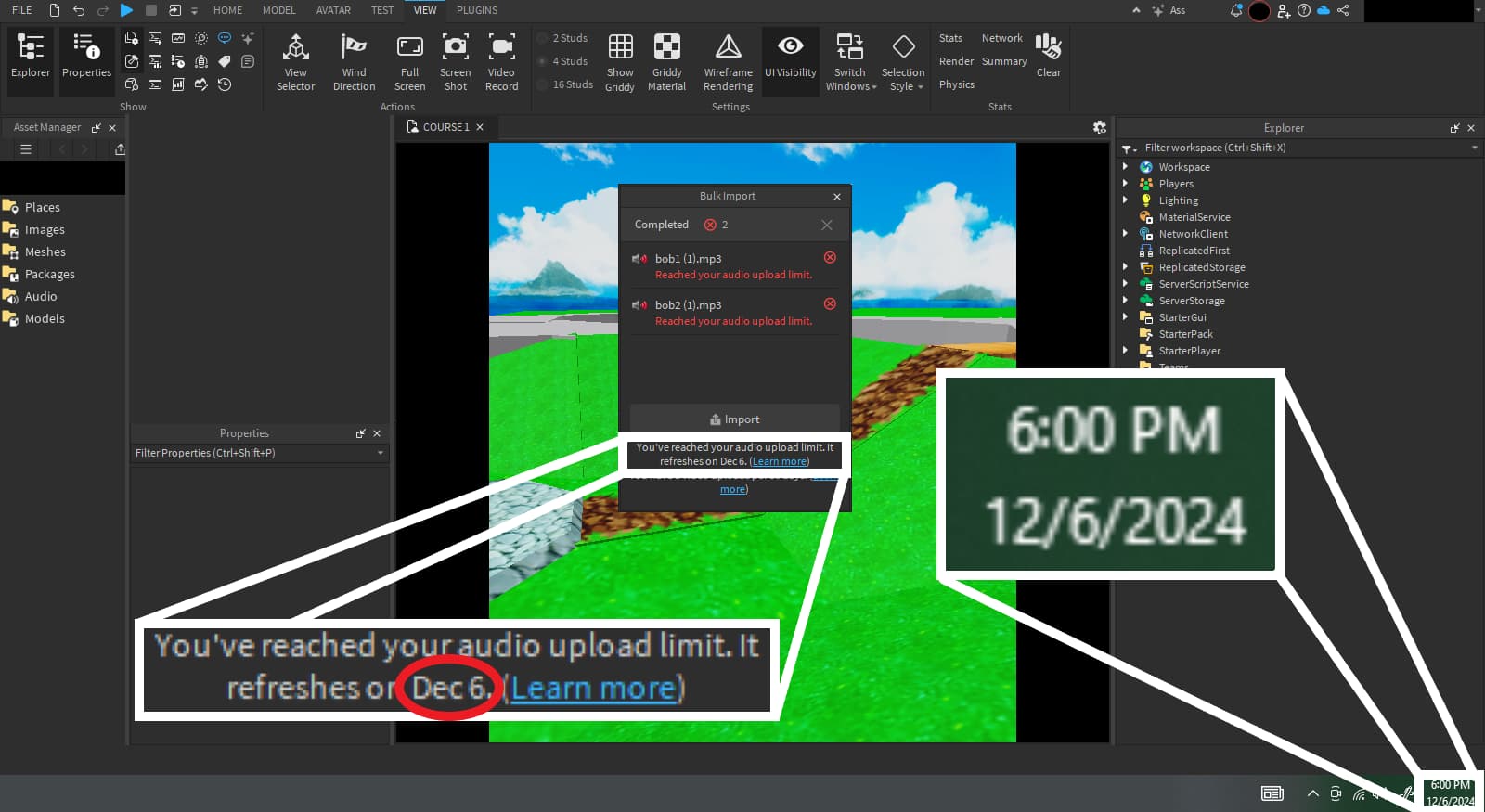1485x812 pixels.
Task: Clear the completed imports list with the X
Action: pos(827,225)
